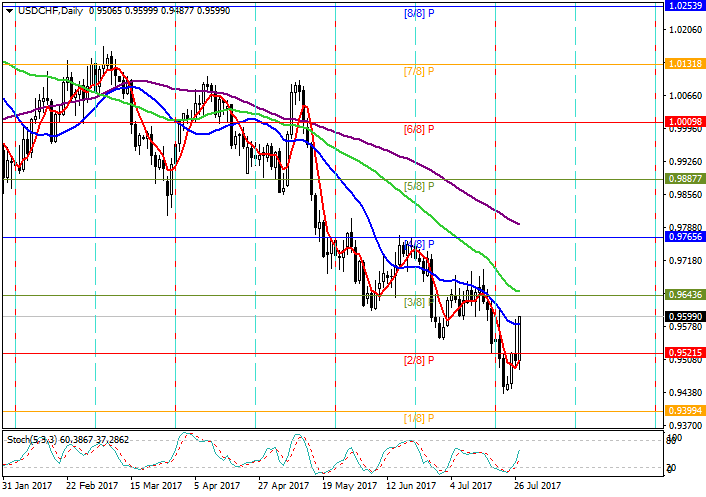
Task: Click the current price 0.95990 label
Action: tap(685, 316)
